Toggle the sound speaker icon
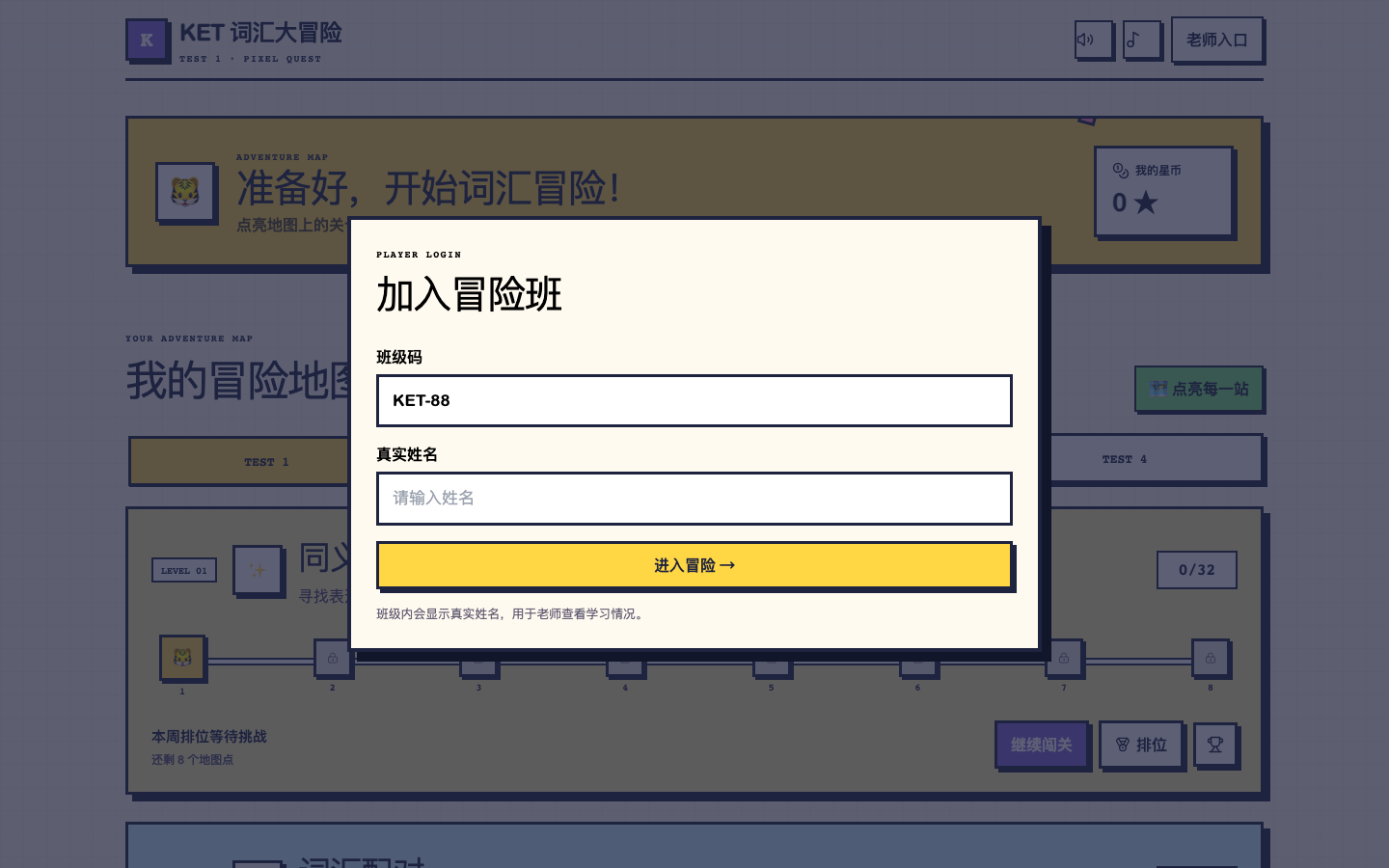The height and width of the screenshot is (868, 1389). [1094, 40]
